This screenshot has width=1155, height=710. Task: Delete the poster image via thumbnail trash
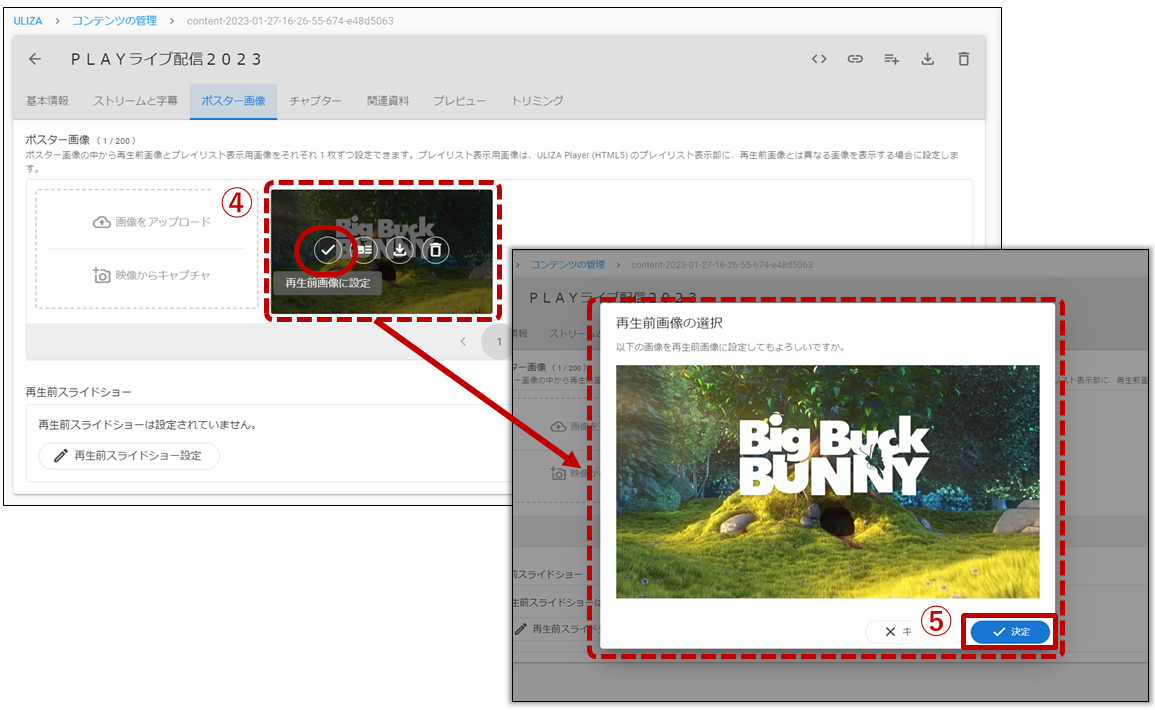(x=435, y=250)
